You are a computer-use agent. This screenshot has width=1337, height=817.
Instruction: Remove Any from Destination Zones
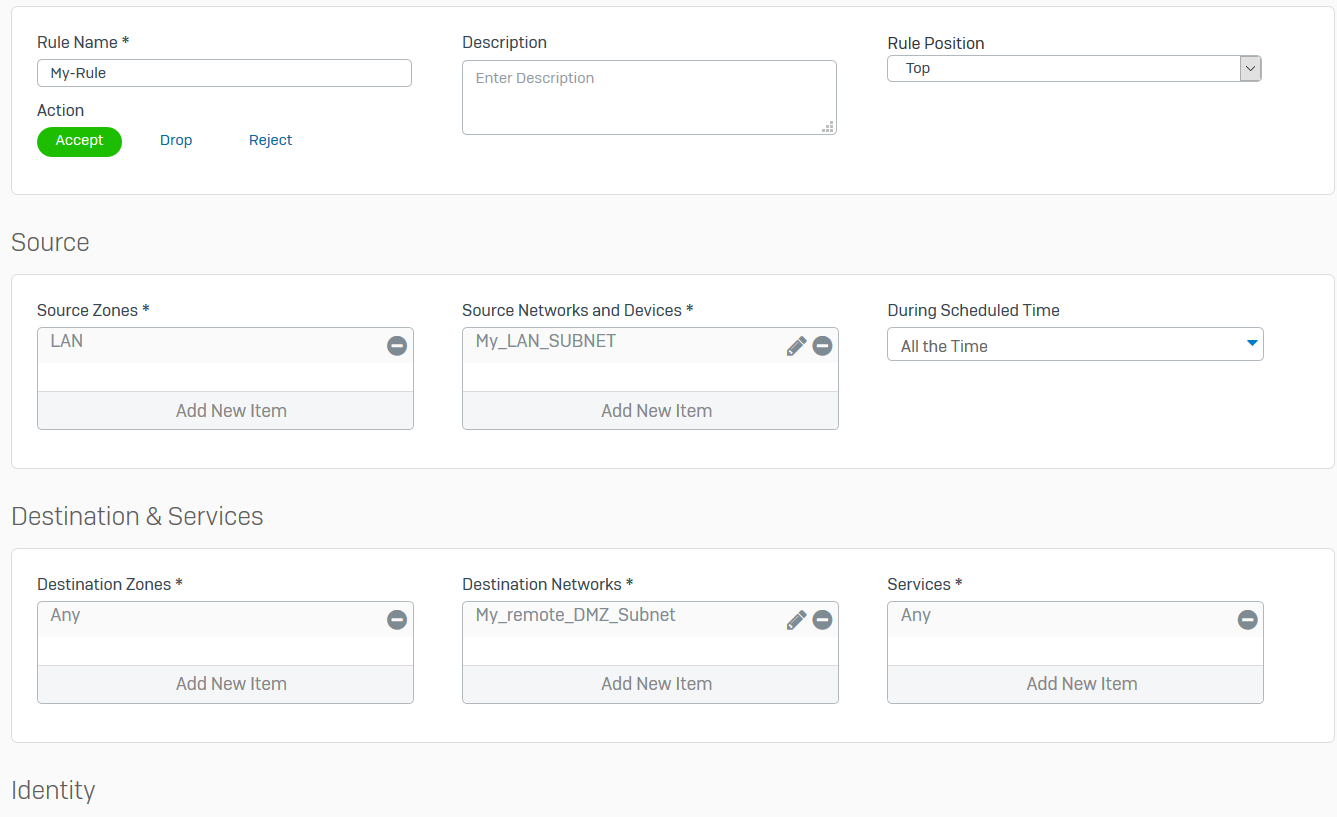pyautogui.click(x=397, y=620)
